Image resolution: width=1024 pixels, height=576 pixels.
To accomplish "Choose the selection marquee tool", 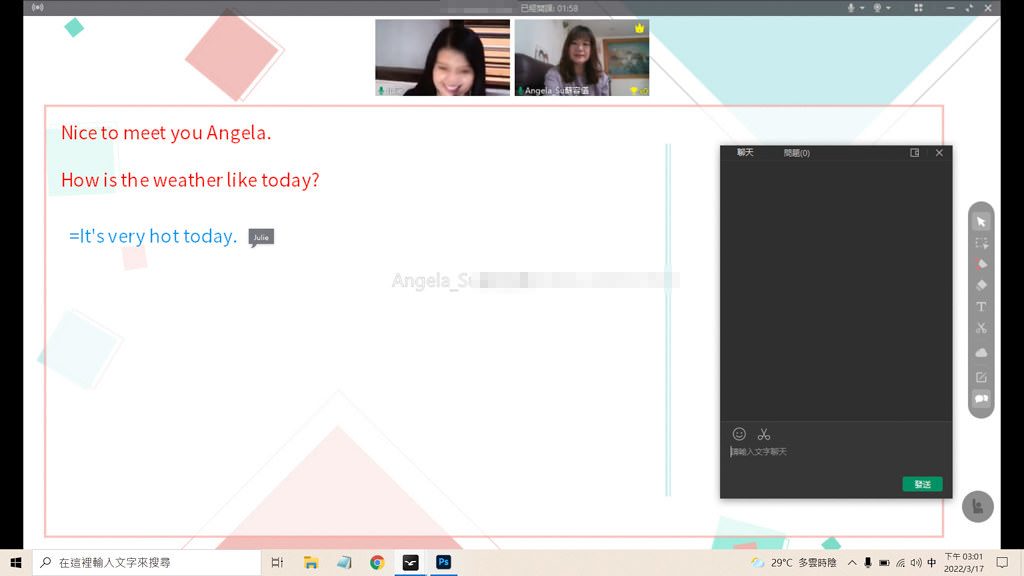I will [x=981, y=244].
